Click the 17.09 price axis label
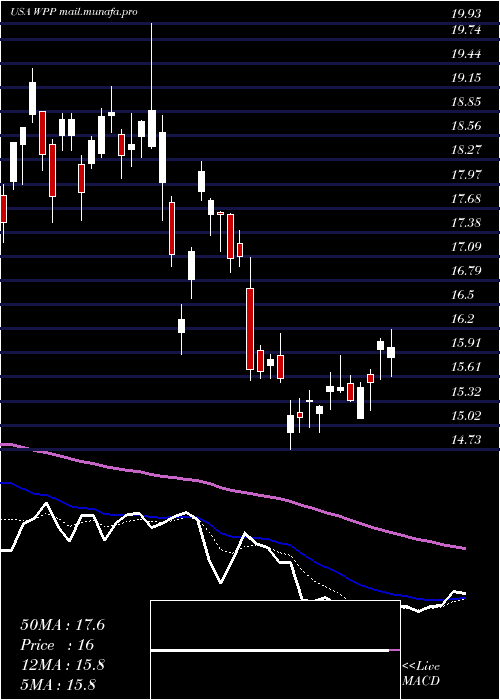The width and height of the screenshot is (500, 700). (x=466, y=247)
